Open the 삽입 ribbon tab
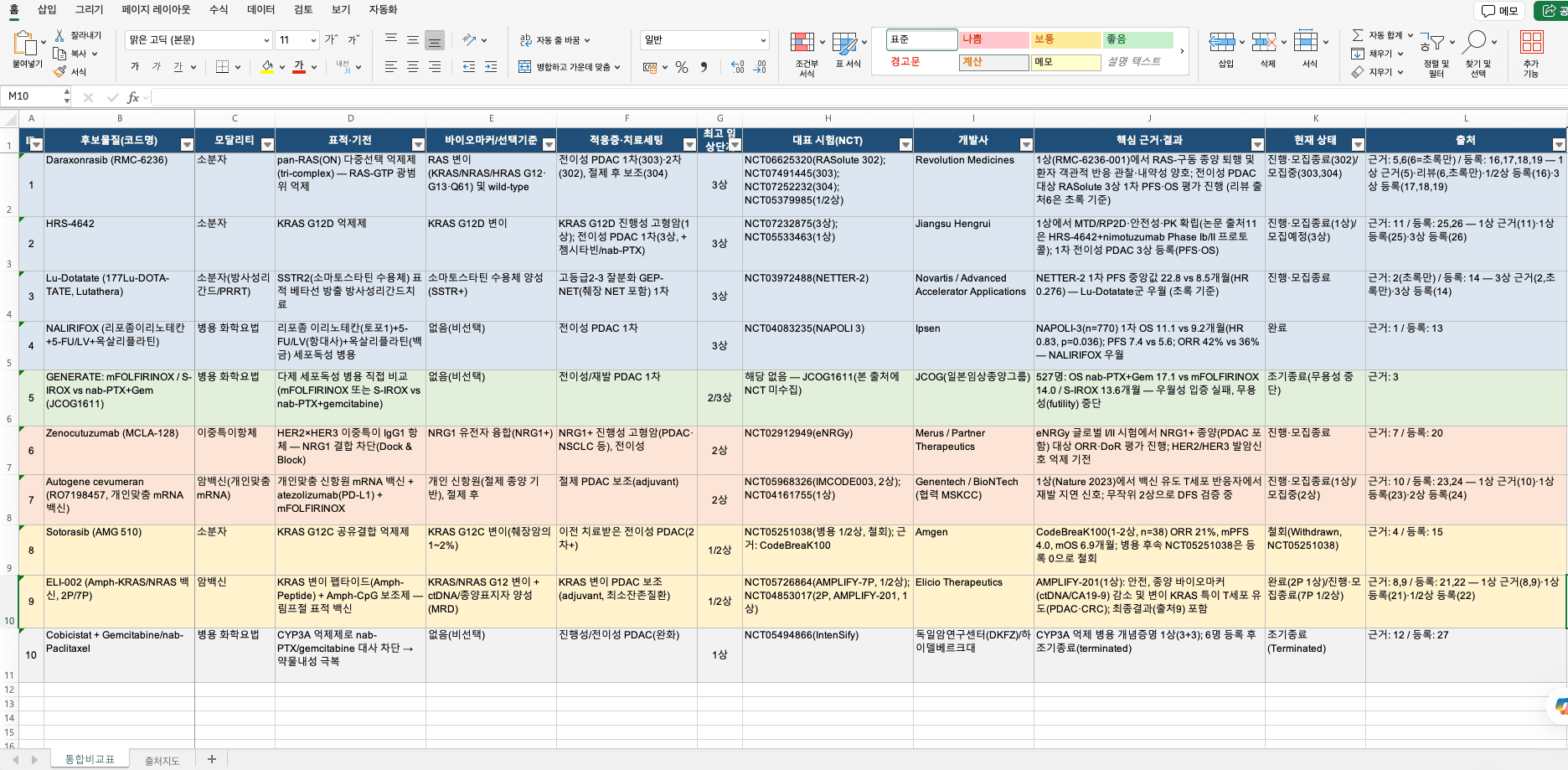This screenshot has width=1568, height=770. 47,9
